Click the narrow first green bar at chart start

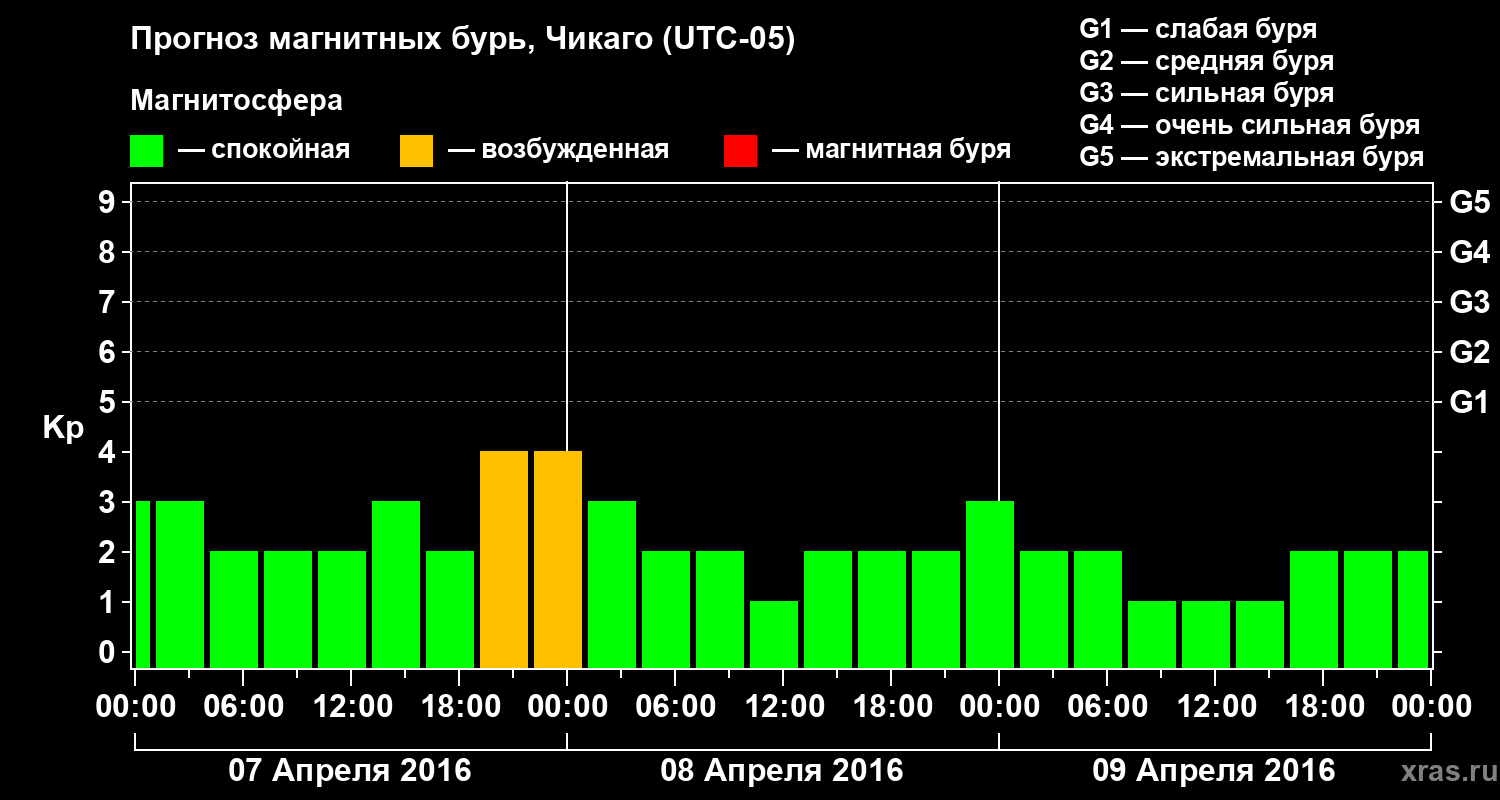point(142,585)
